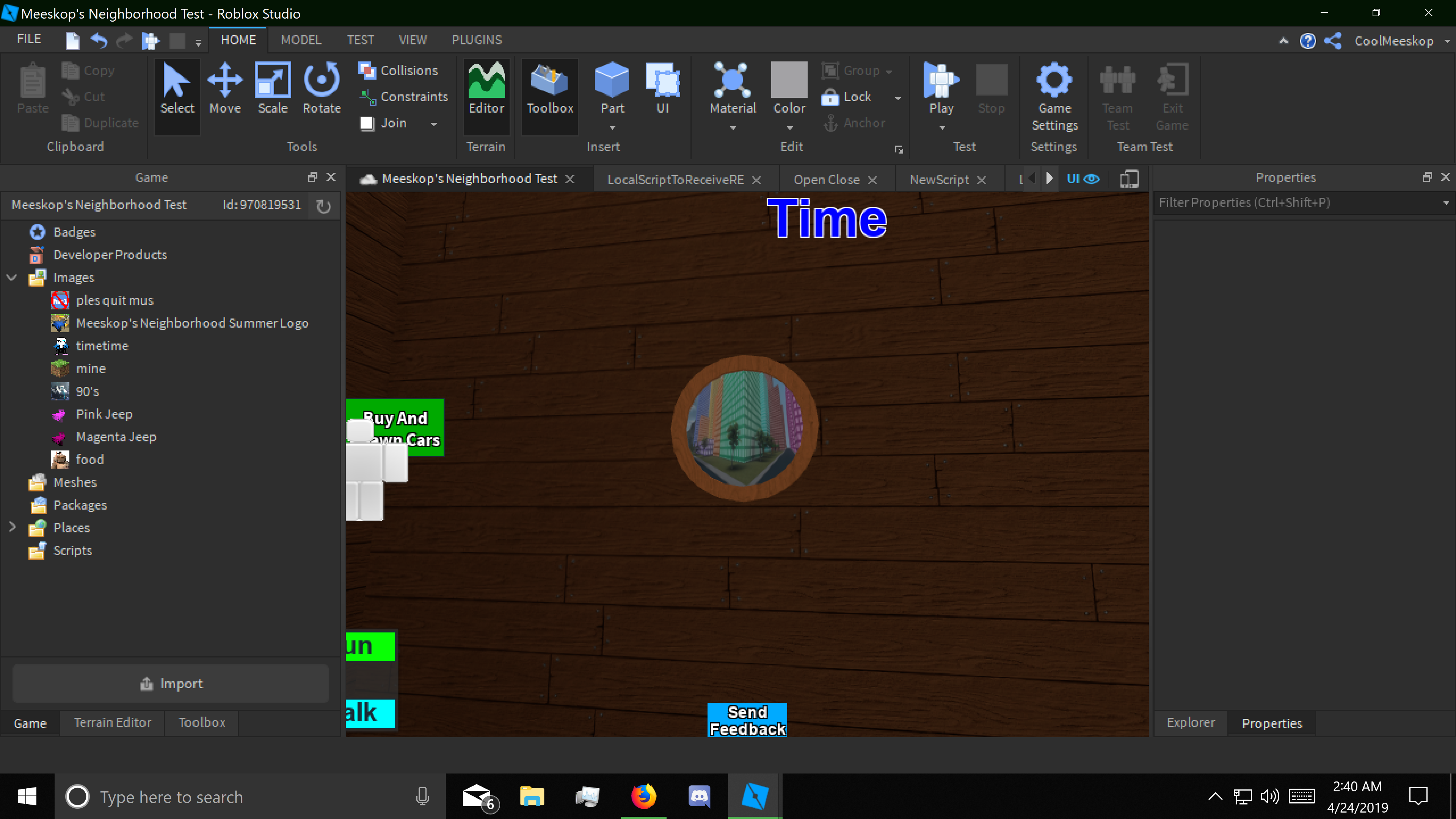This screenshot has width=1456, height=819.
Task: Click the gray Color swatch
Action: [x=789, y=80]
